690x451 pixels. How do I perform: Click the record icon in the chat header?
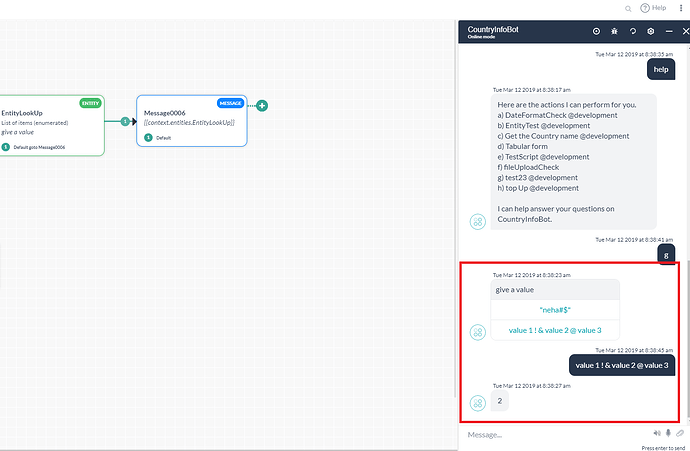click(597, 32)
